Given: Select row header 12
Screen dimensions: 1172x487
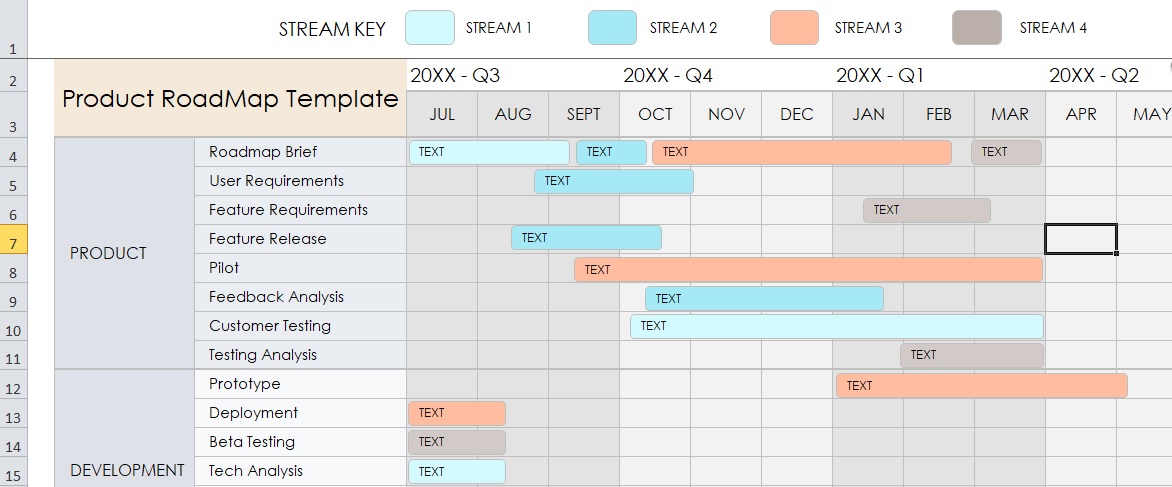Looking at the screenshot, I should [13, 384].
